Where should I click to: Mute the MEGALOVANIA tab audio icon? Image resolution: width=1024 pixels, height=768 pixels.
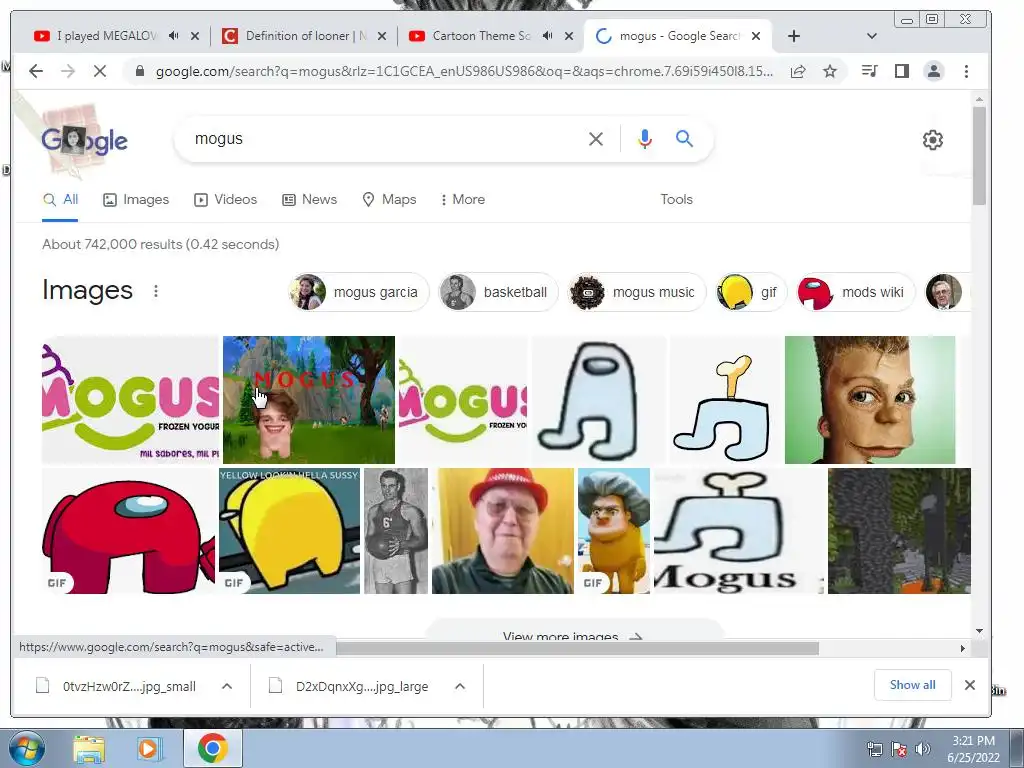coord(174,36)
